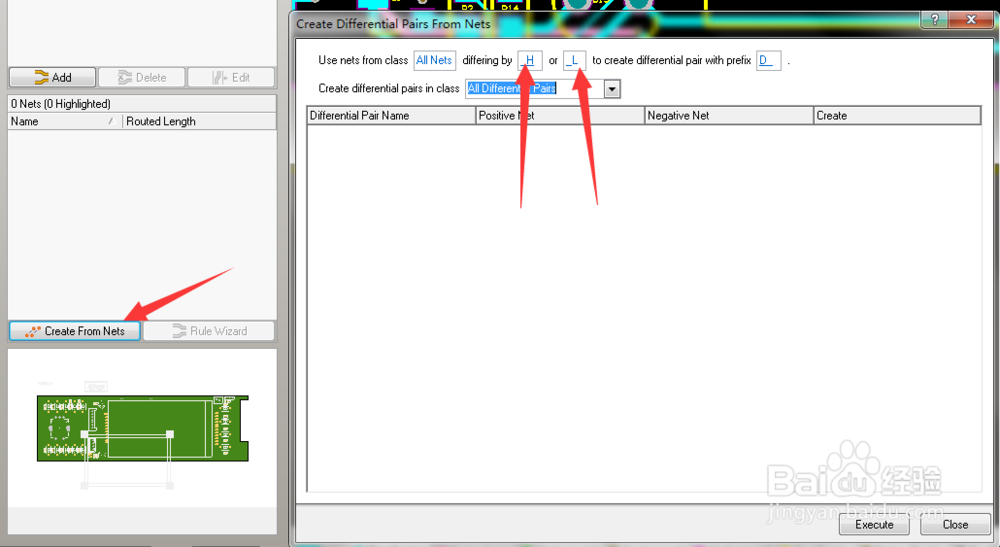Click the X close icon in title bar
The height and width of the screenshot is (547, 1000).
pos(971,20)
